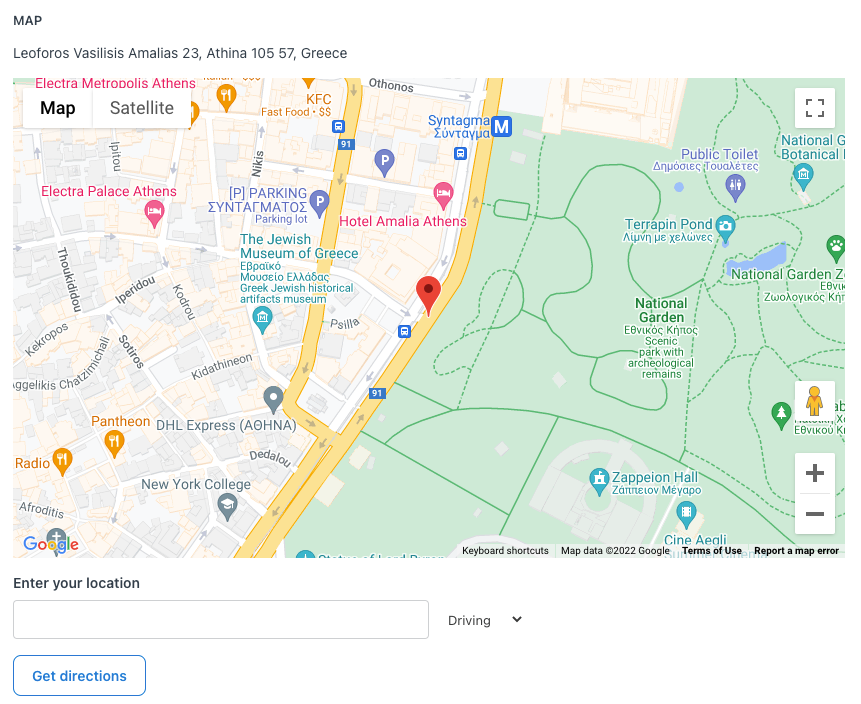Click the National Botanical museum pin
Image resolution: width=861 pixels, height=704 pixels.
point(803,177)
